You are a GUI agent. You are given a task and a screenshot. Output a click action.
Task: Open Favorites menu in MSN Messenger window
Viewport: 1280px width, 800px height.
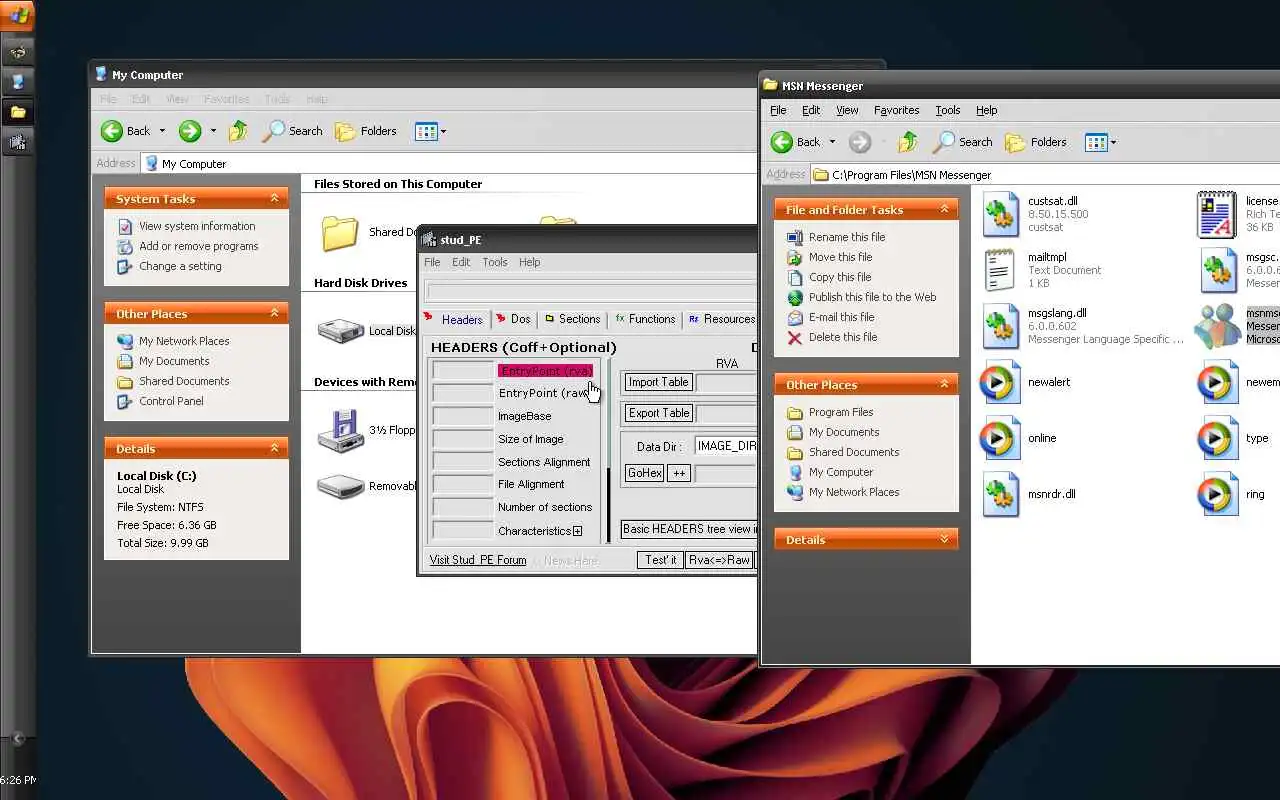click(896, 110)
